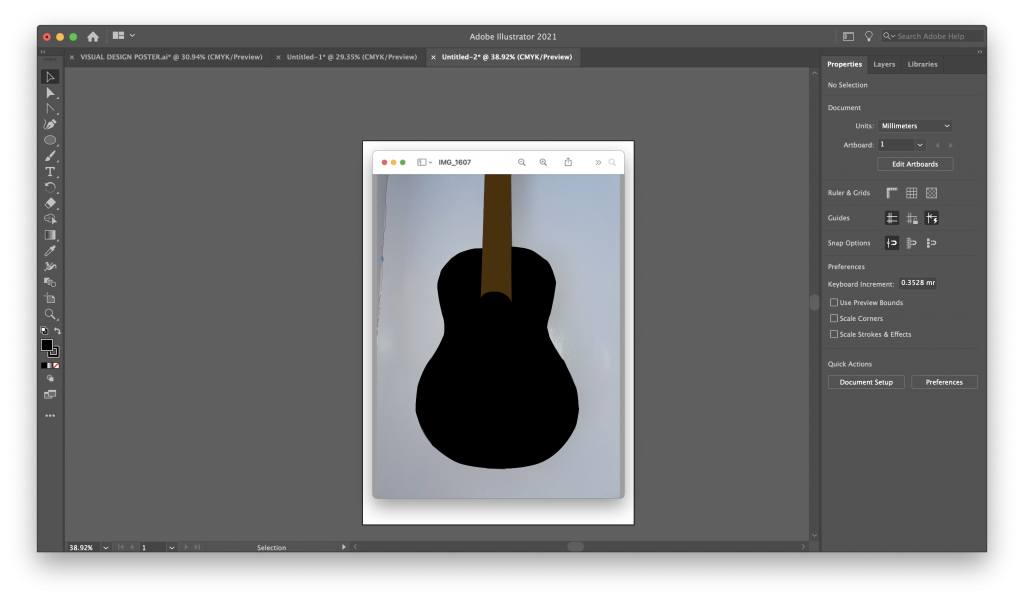The height and width of the screenshot is (601, 1024).
Task: Enable Use Preview Bounds checkbox
Action: point(834,302)
